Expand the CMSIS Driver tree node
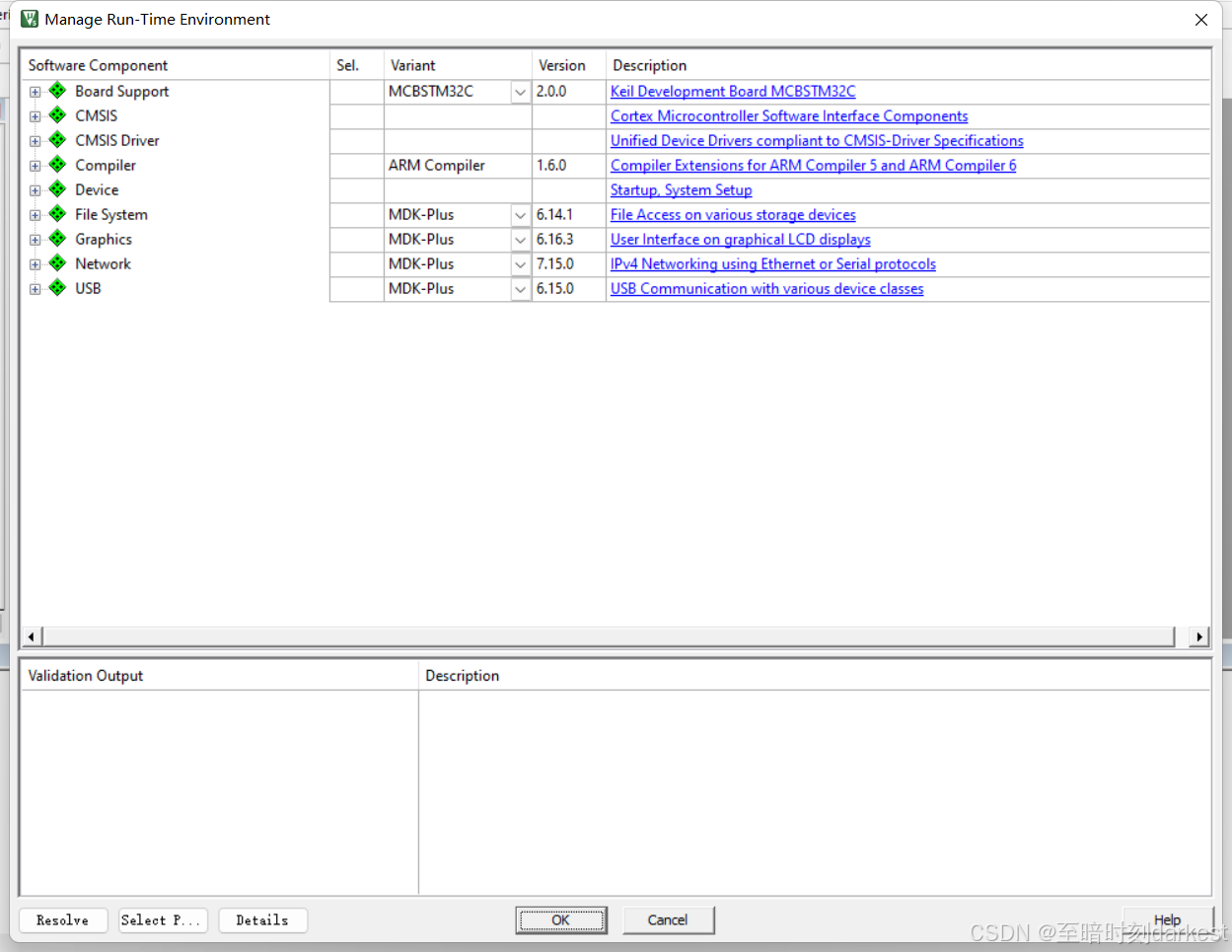 pos(36,141)
